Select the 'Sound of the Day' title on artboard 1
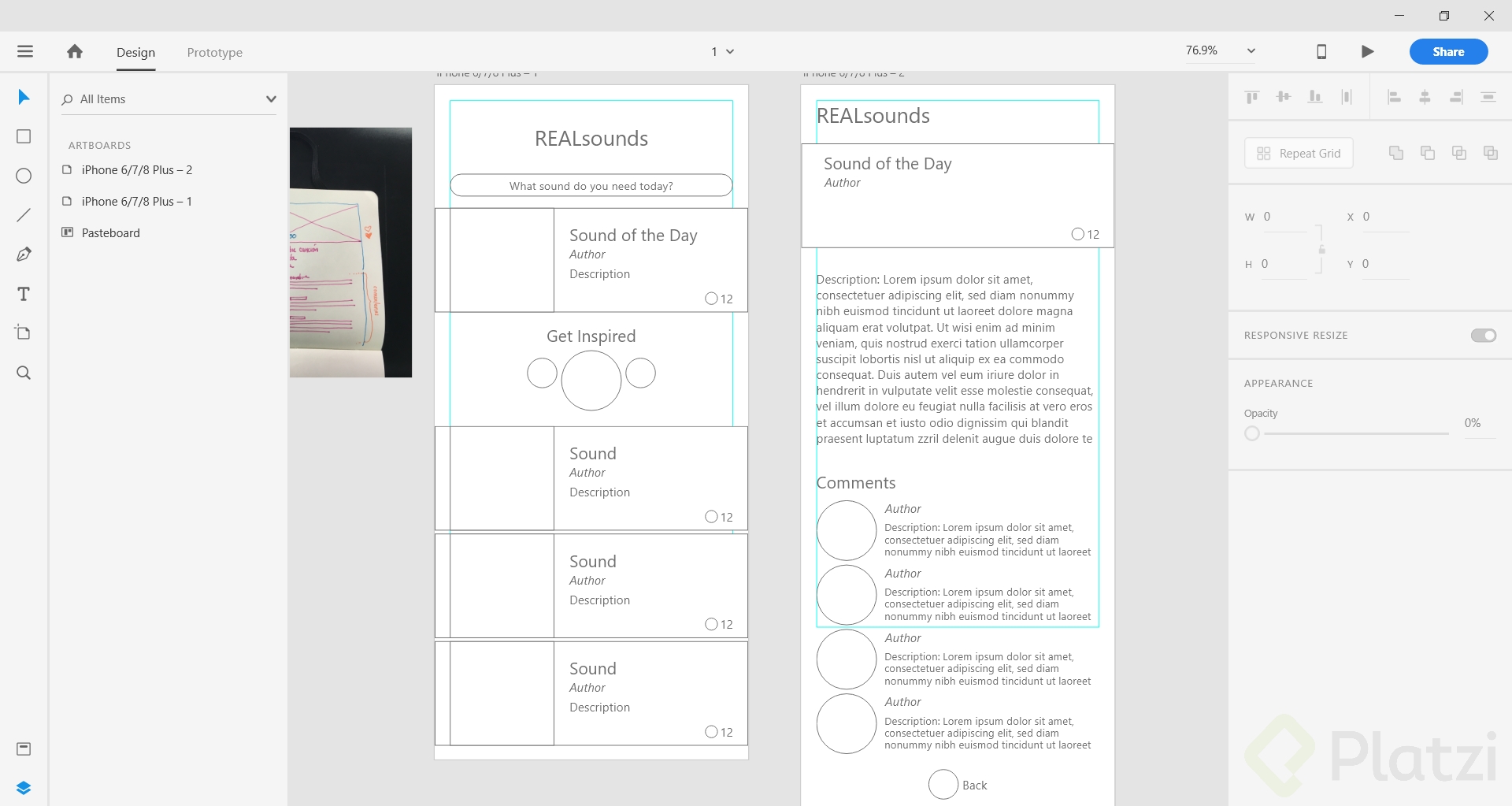Screen dimensions: 1512x806 [633, 236]
